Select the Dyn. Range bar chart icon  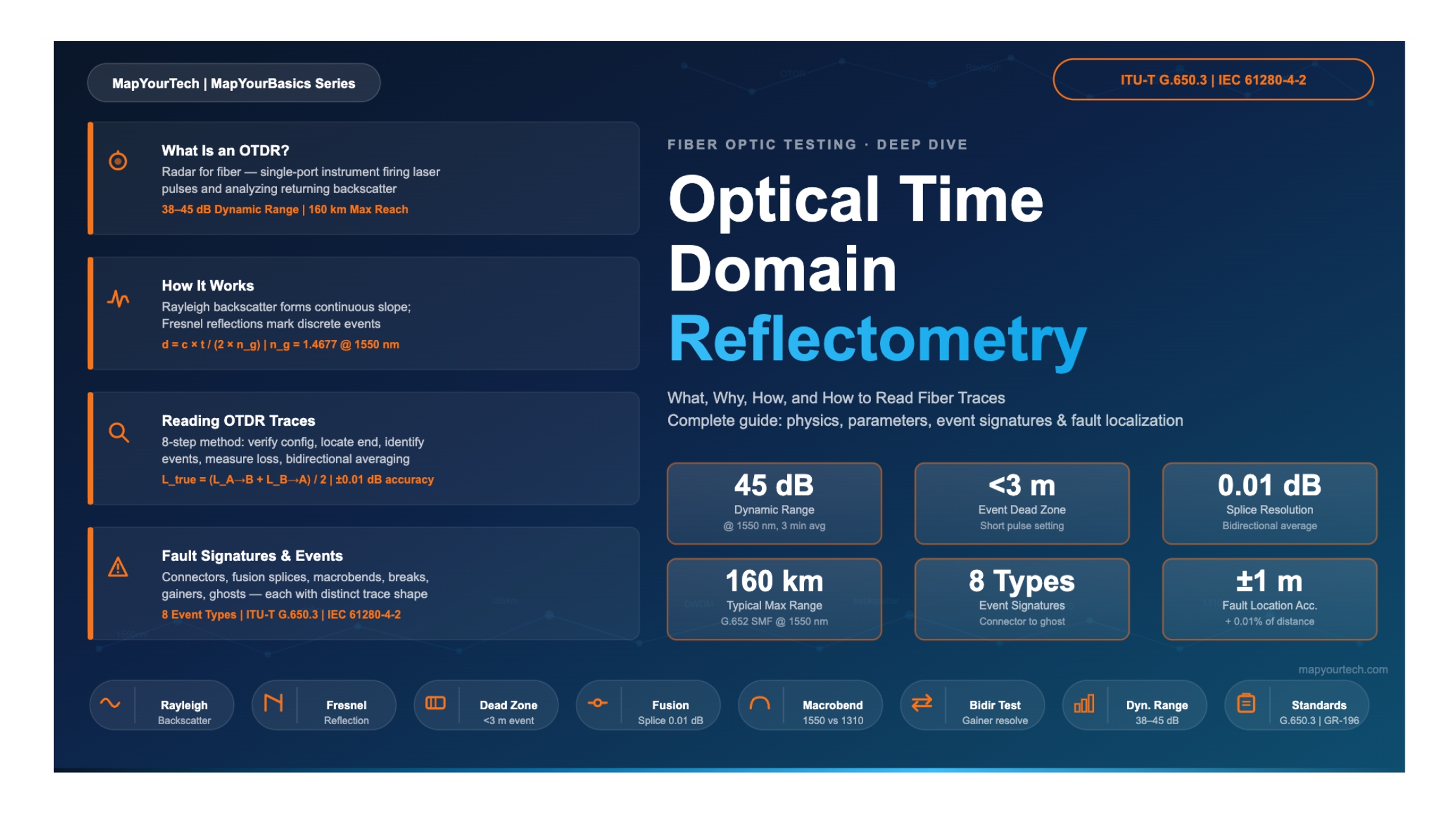pyautogui.click(x=1085, y=704)
